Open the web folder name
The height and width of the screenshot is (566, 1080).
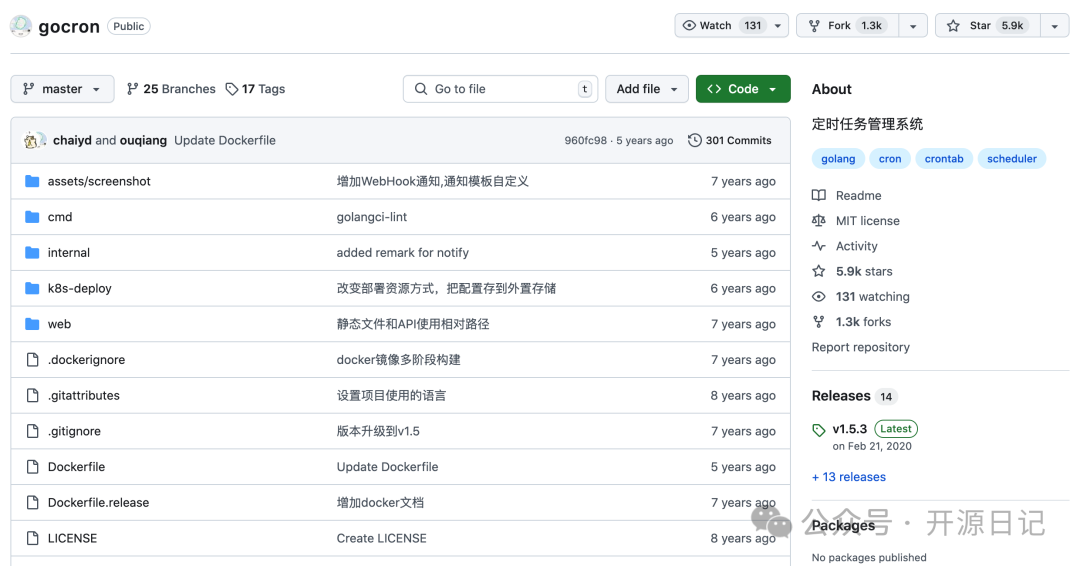click(59, 324)
